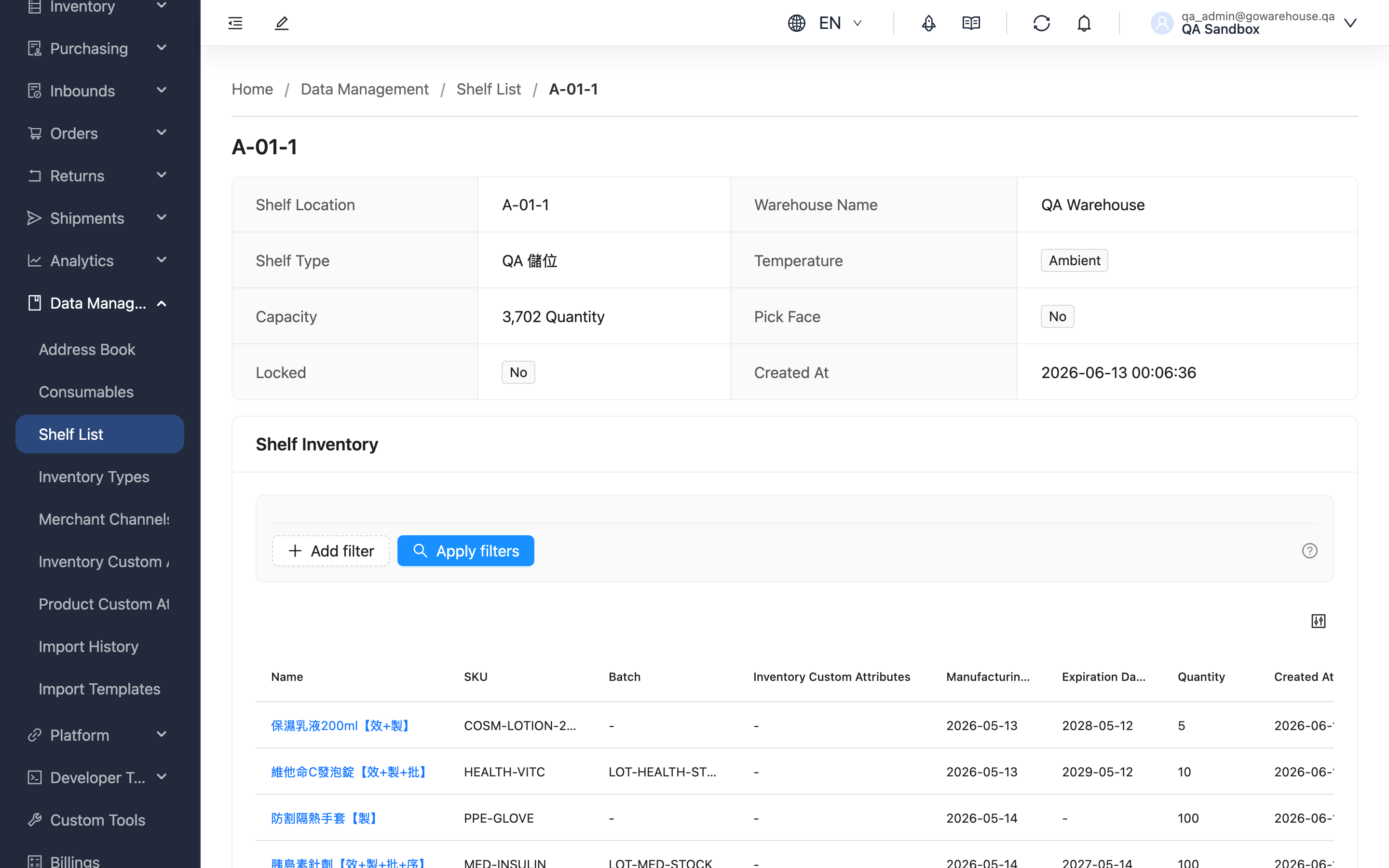Click the Developer Tools terminal icon
Viewport: 1389px width, 868px height.
(34, 777)
